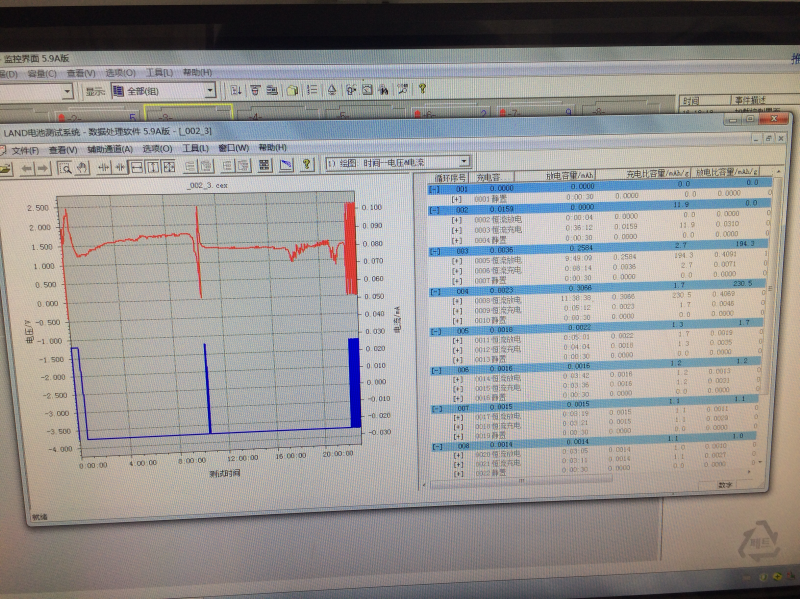
Task: Collapse cycle 001 row
Action: click(434, 190)
